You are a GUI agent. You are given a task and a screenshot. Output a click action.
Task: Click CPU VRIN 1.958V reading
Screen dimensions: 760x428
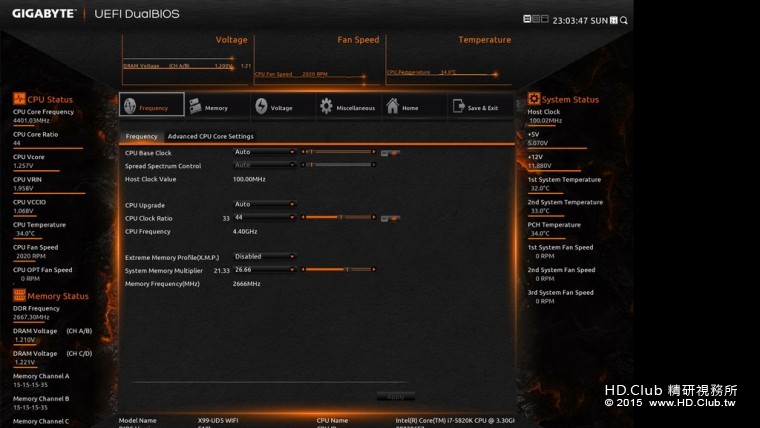[23, 189]
